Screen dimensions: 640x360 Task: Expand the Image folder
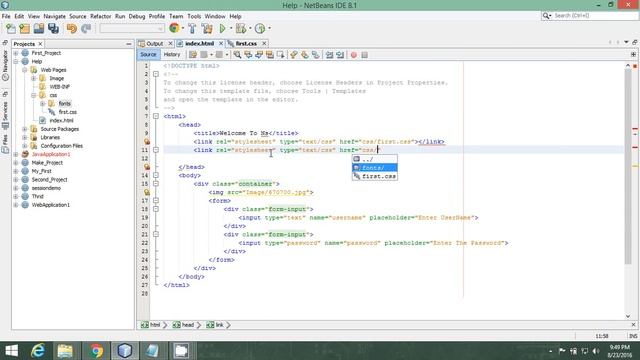tap(33, 78)
